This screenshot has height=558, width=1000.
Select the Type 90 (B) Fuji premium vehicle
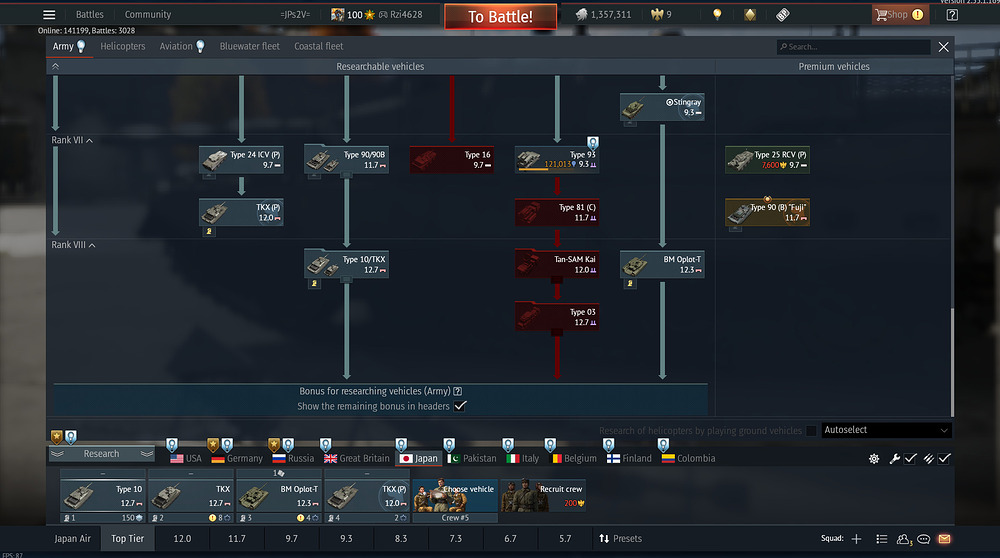coord(767,212)
